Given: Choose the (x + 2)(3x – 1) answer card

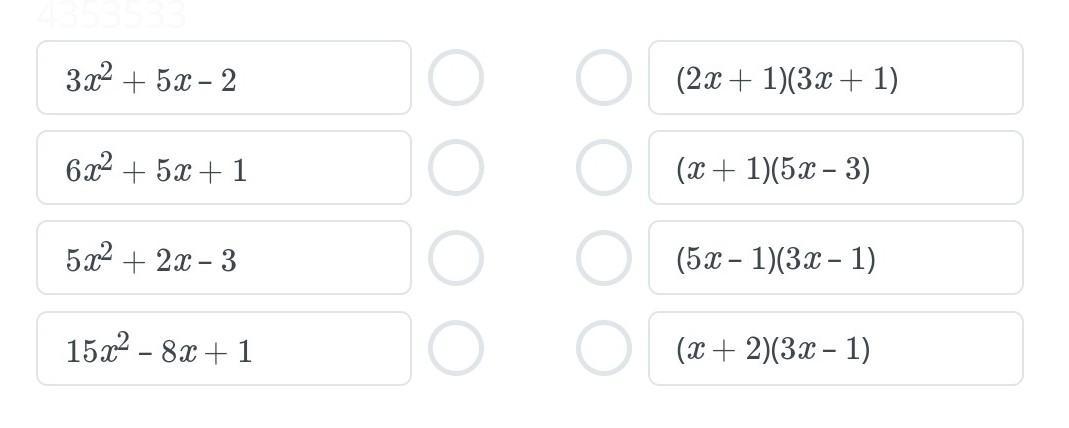Looking at the screenshot, I should point(836,348).
